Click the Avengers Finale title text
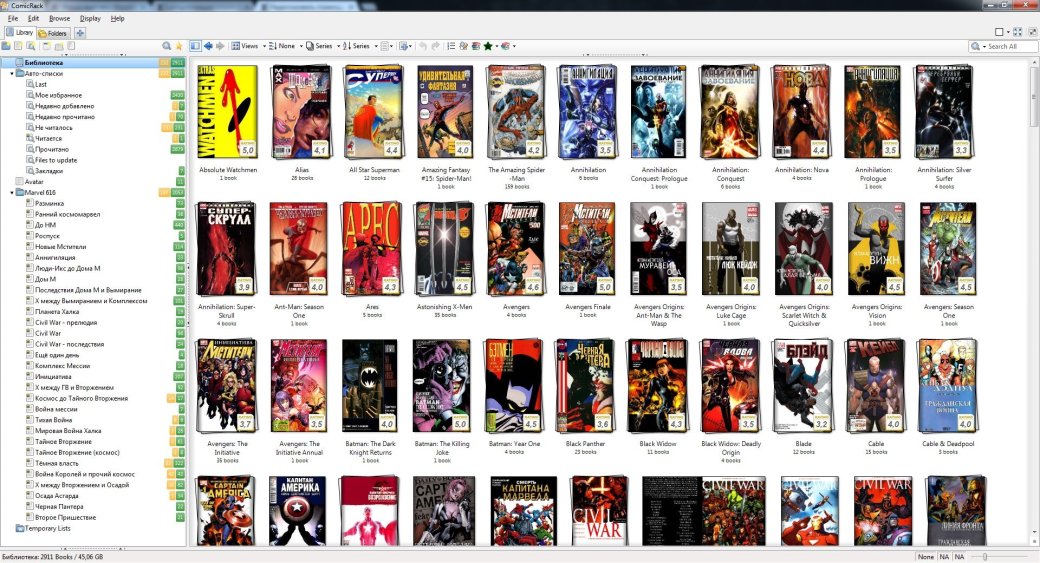The height and width of the screenshot is (563, 1040). [x=588, y=307]
